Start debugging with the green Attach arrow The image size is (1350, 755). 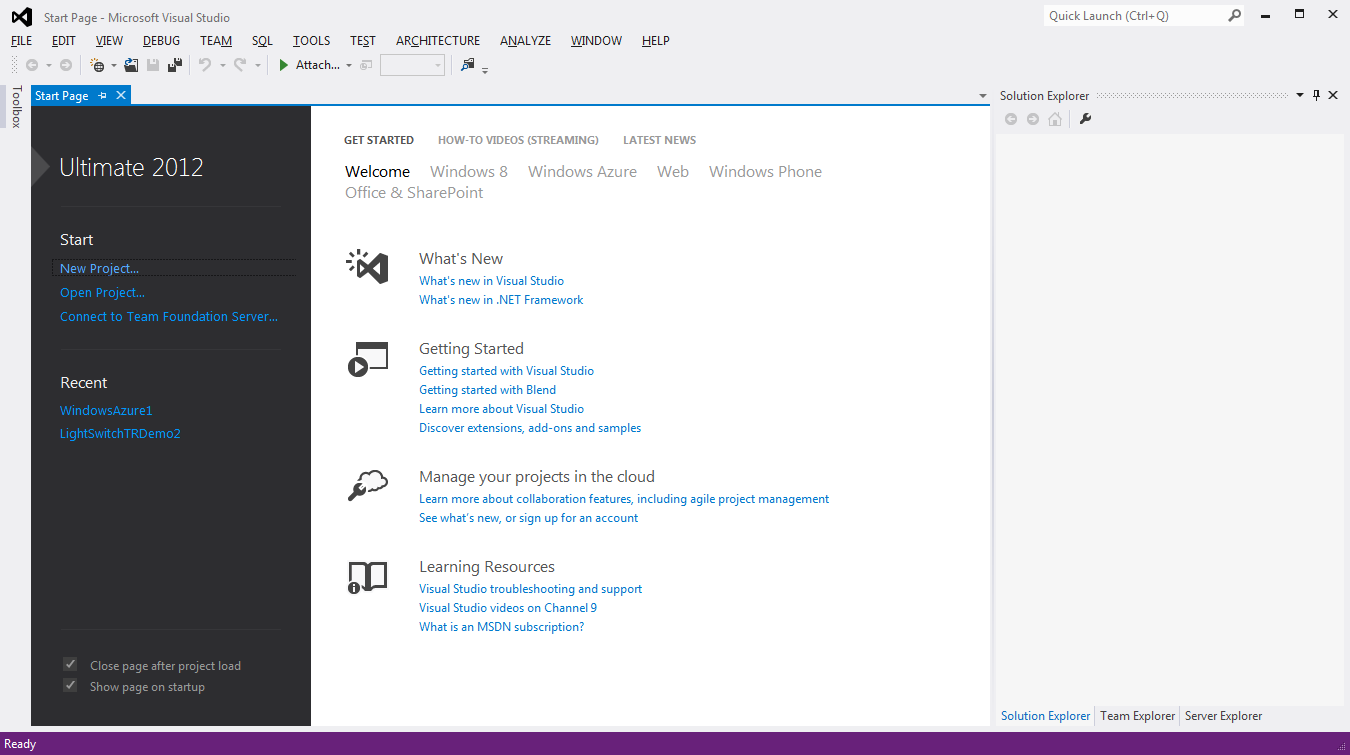pyautogui.click(x=283, y=65)
